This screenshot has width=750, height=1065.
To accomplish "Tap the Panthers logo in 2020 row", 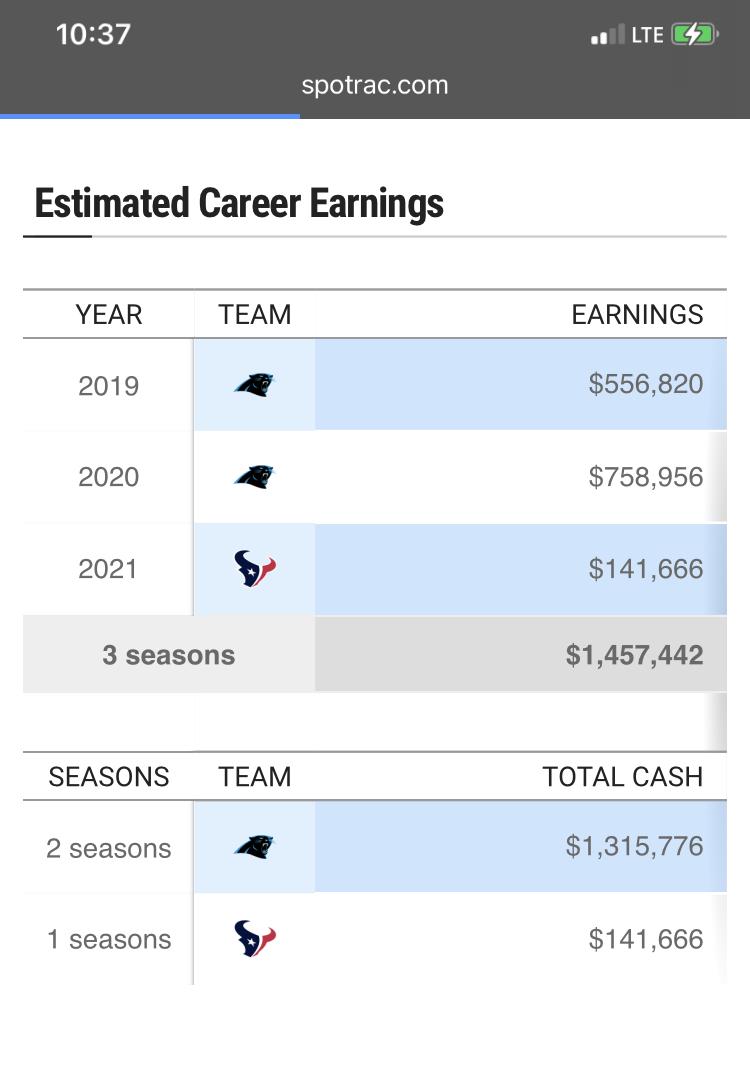I will pos(254,477).
